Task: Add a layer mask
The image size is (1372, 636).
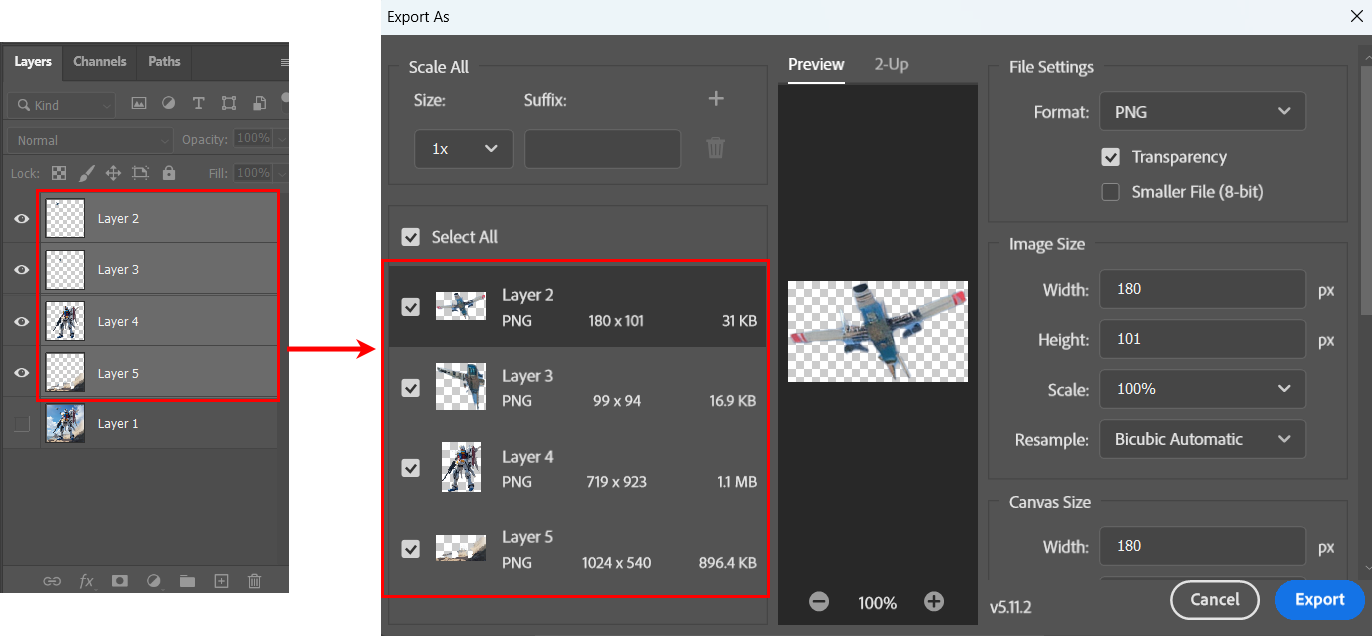Action: click(120, 581)
